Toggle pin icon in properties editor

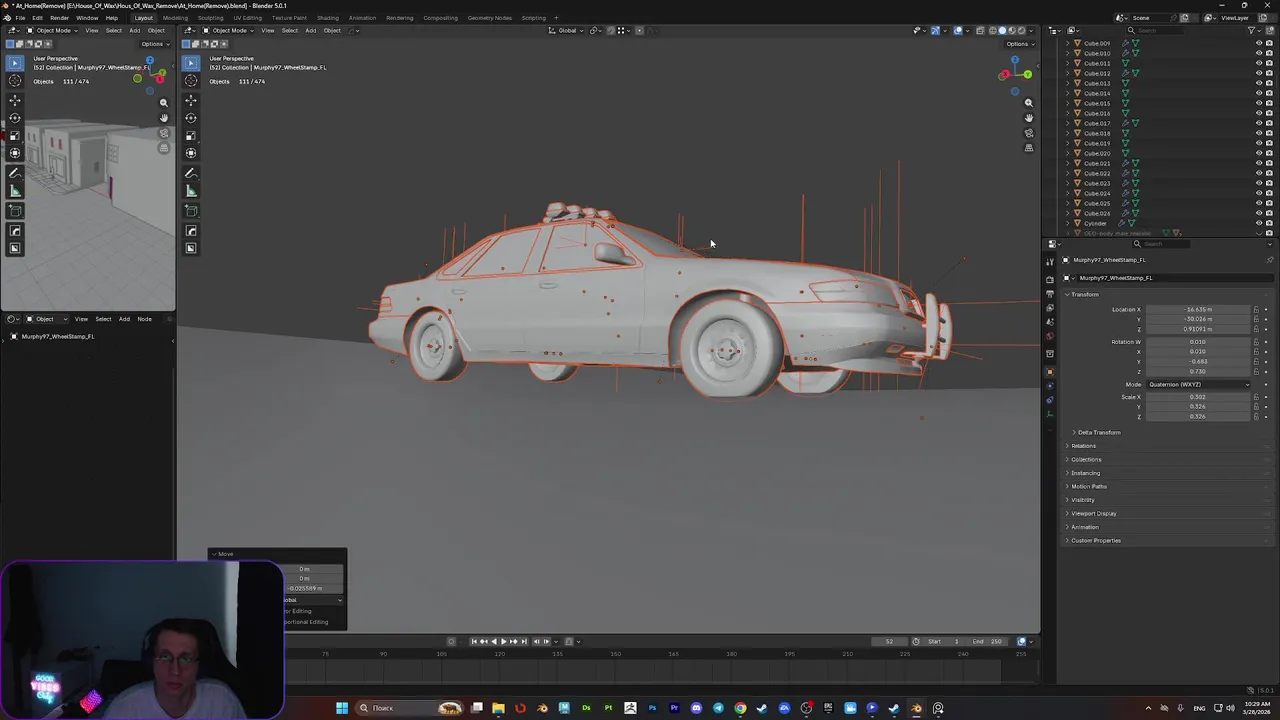click(1270, 260)
